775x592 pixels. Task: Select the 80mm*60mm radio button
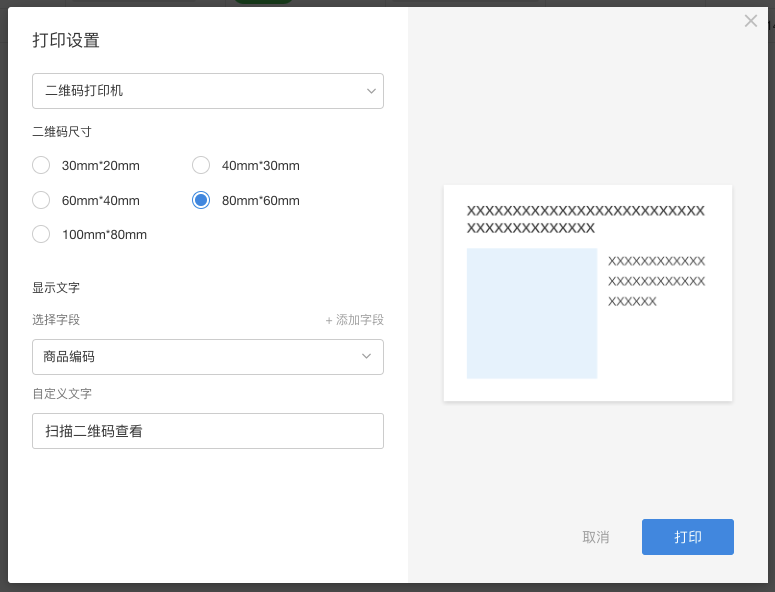(x=201, y=200)
